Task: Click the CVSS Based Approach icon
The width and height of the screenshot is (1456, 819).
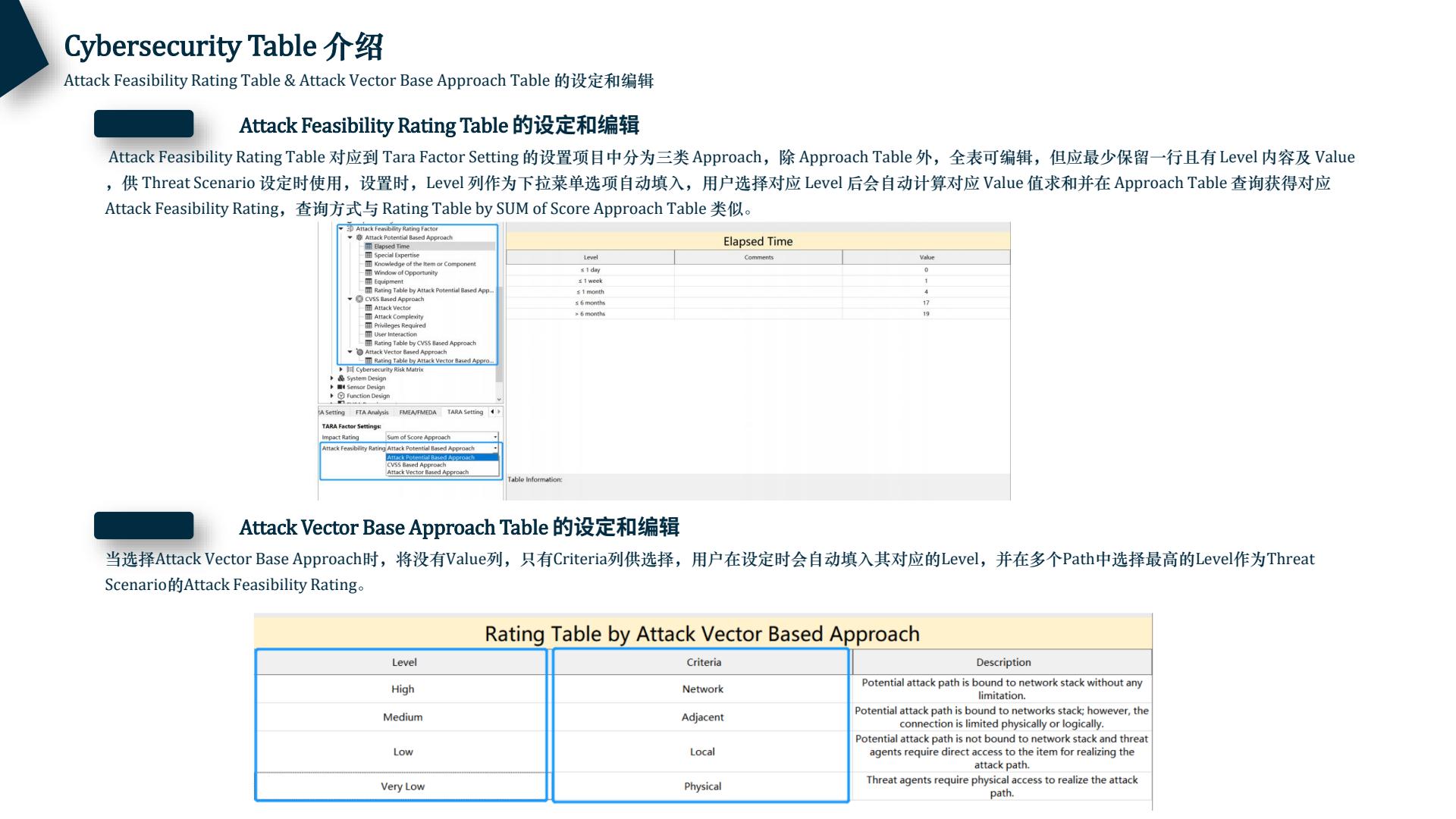Action: [359, 299]
